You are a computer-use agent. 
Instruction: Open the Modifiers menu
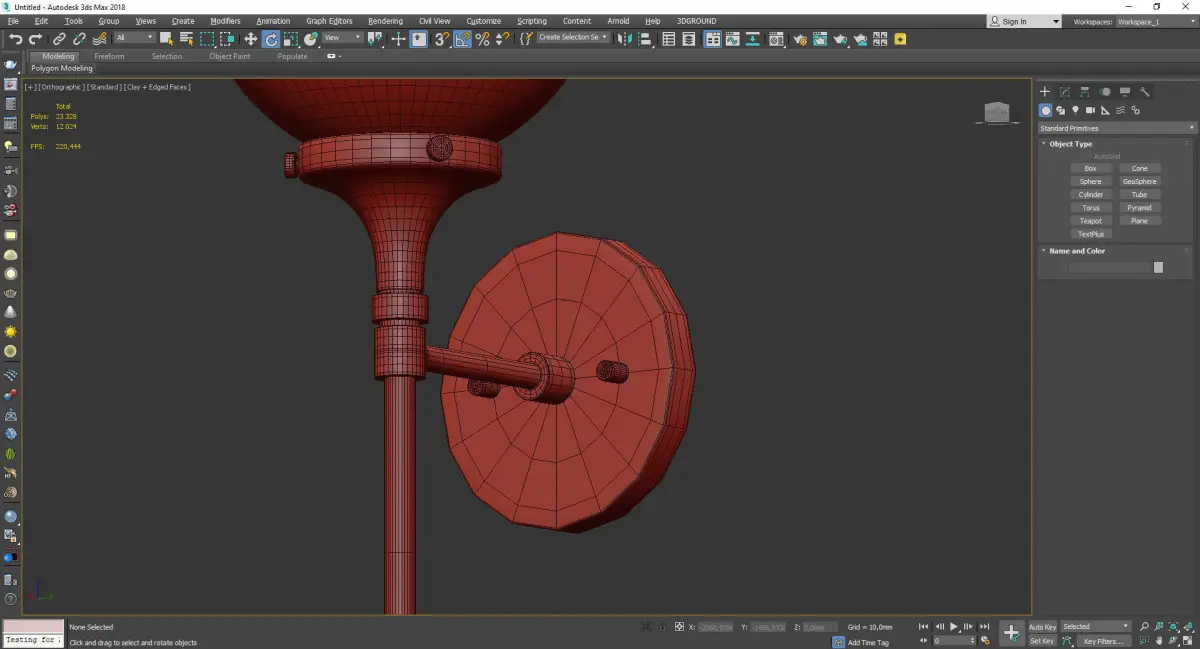225,21
